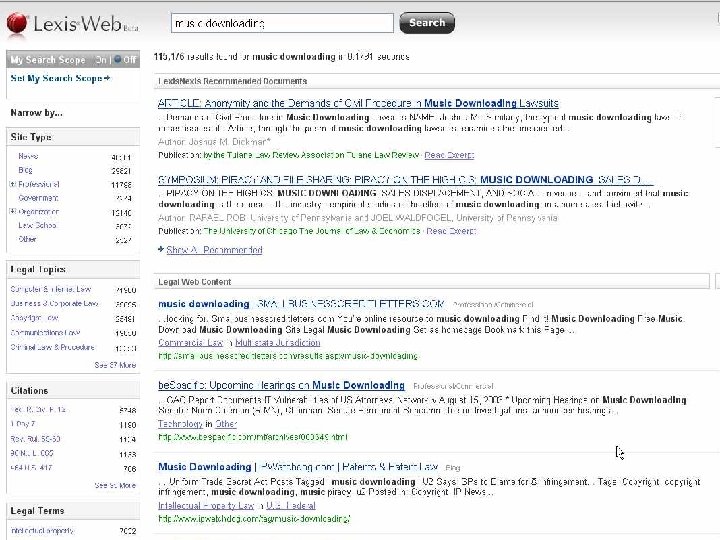The image size is (720, 540).
Task: Click the Lexis Web red logo
Action: [17, 23]
